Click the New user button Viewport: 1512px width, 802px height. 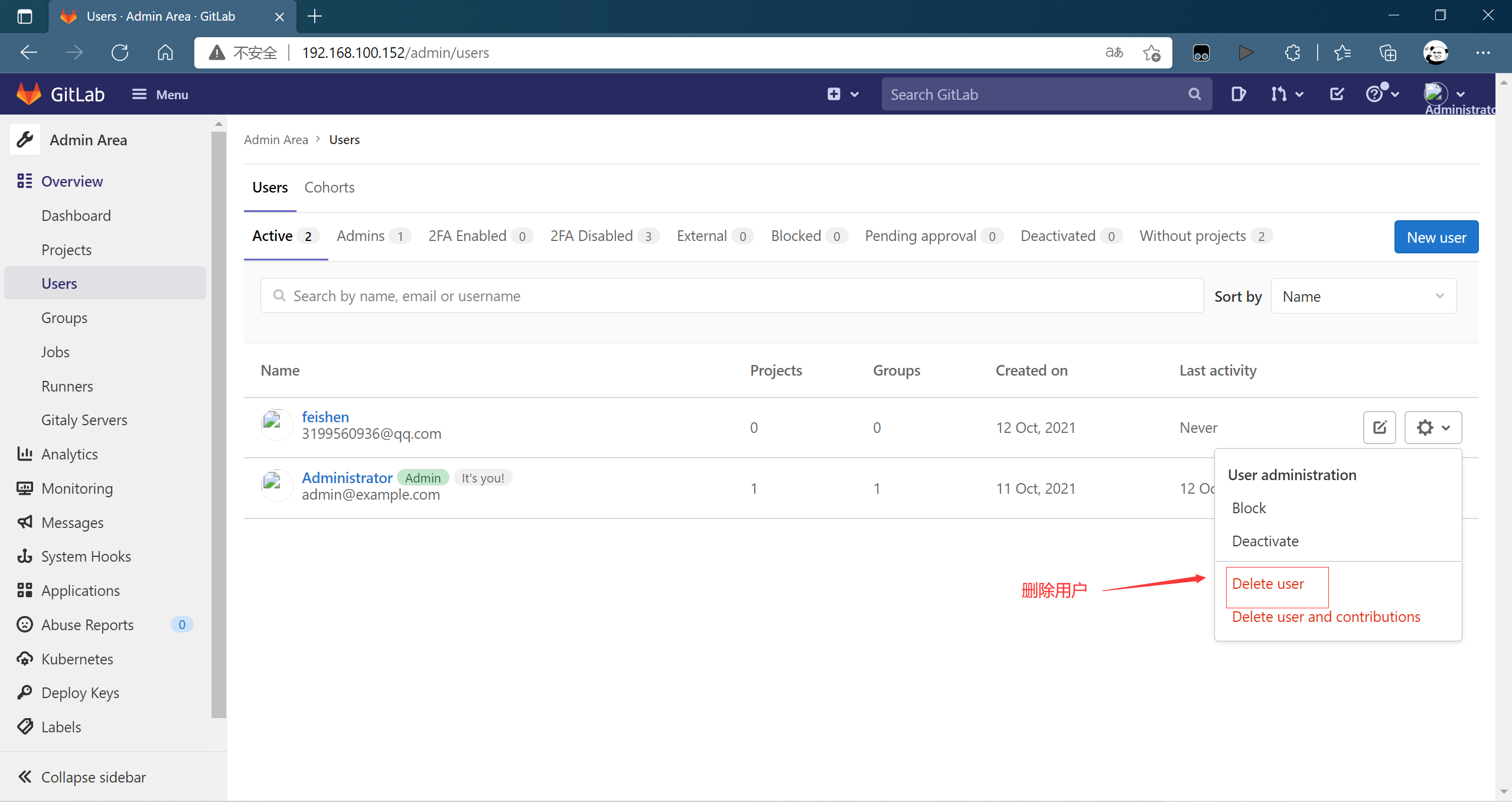[x=1436, y=237]
